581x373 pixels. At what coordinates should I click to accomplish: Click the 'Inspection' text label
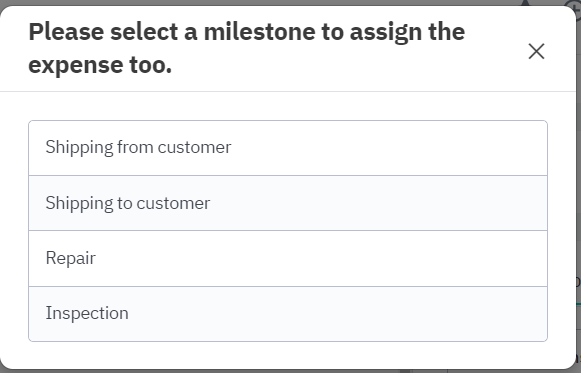(x=87, y=313)
